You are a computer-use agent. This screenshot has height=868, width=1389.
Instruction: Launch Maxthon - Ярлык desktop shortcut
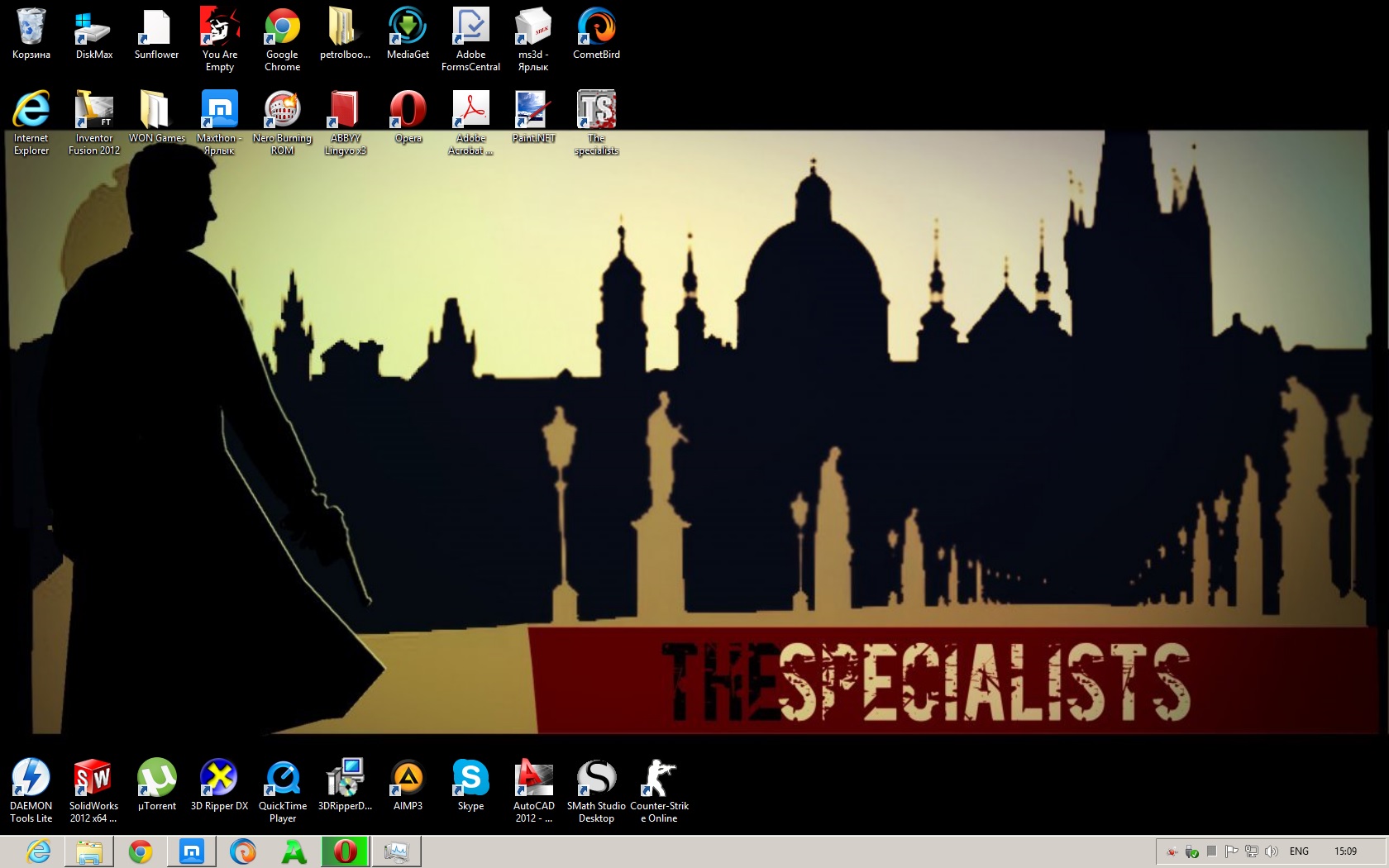[x=220, y=123]
